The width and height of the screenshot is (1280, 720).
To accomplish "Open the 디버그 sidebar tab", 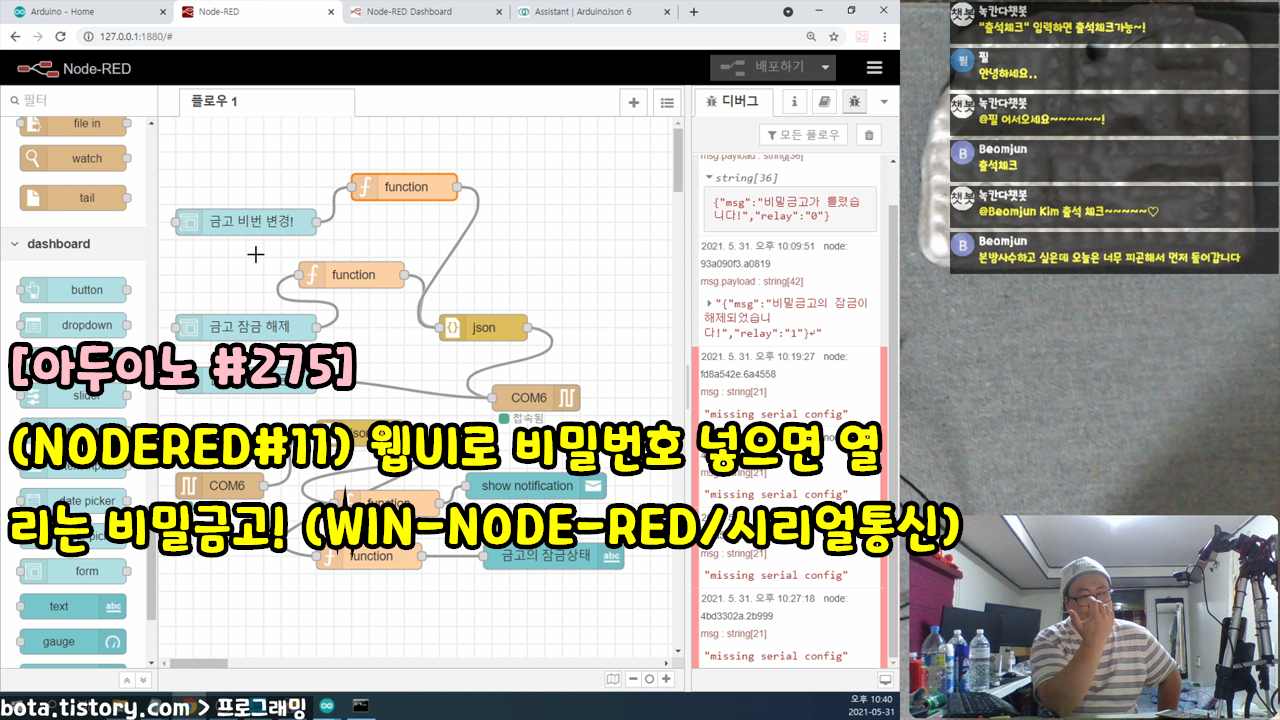I will (733, 101).
